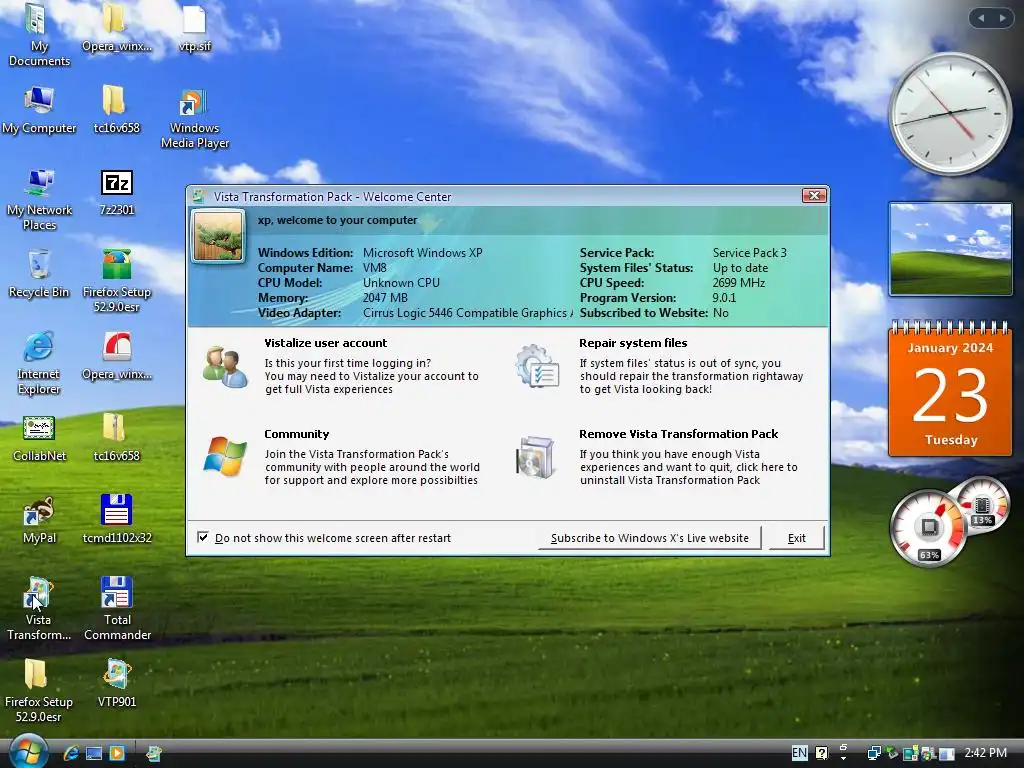Viewport: 1024px width, 768px height.
Task: Click the CPU meter gauge gadget
Action: tap(928, 528)
